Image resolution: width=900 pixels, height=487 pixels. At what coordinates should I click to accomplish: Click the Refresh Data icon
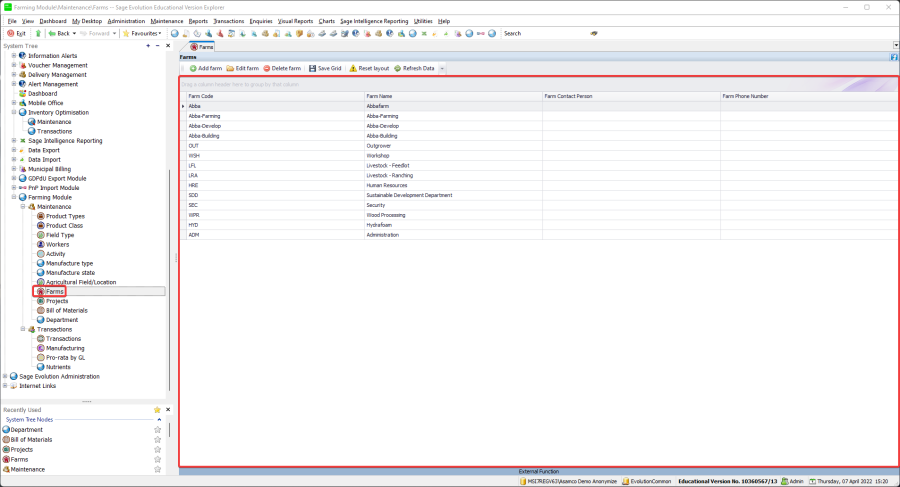(397, 68)
